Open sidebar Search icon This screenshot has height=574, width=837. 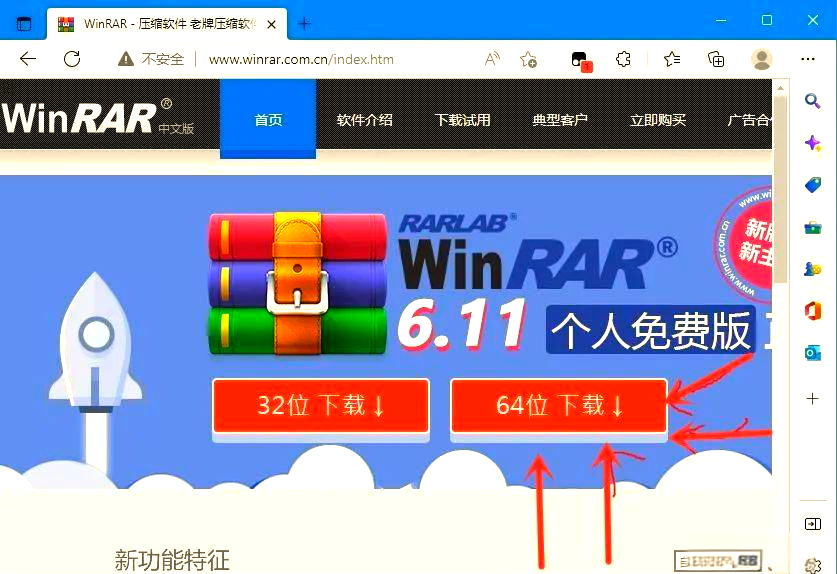pyautogui.click(x=812, y=100)
